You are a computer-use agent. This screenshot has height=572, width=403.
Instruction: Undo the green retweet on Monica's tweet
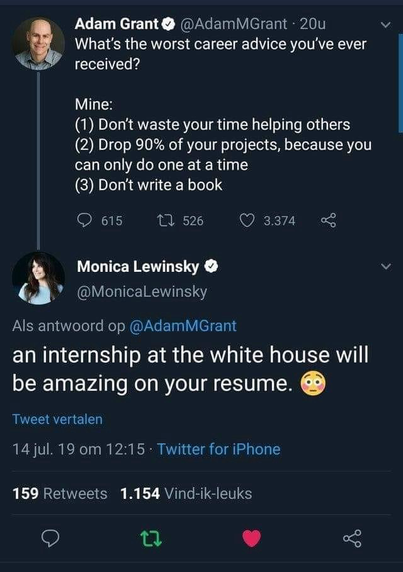[x=151, y=538]
